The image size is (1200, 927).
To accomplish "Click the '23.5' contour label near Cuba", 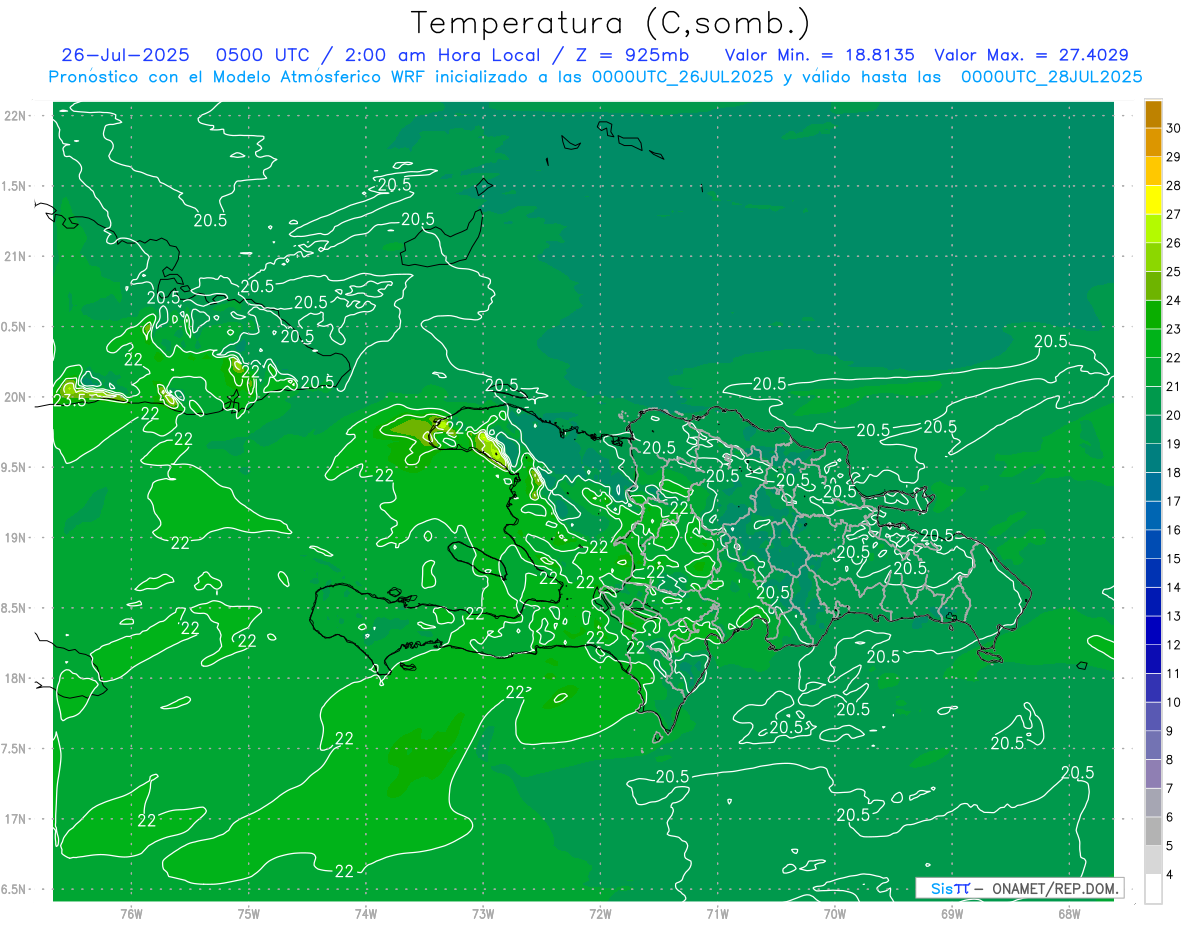I will [69, 400].
